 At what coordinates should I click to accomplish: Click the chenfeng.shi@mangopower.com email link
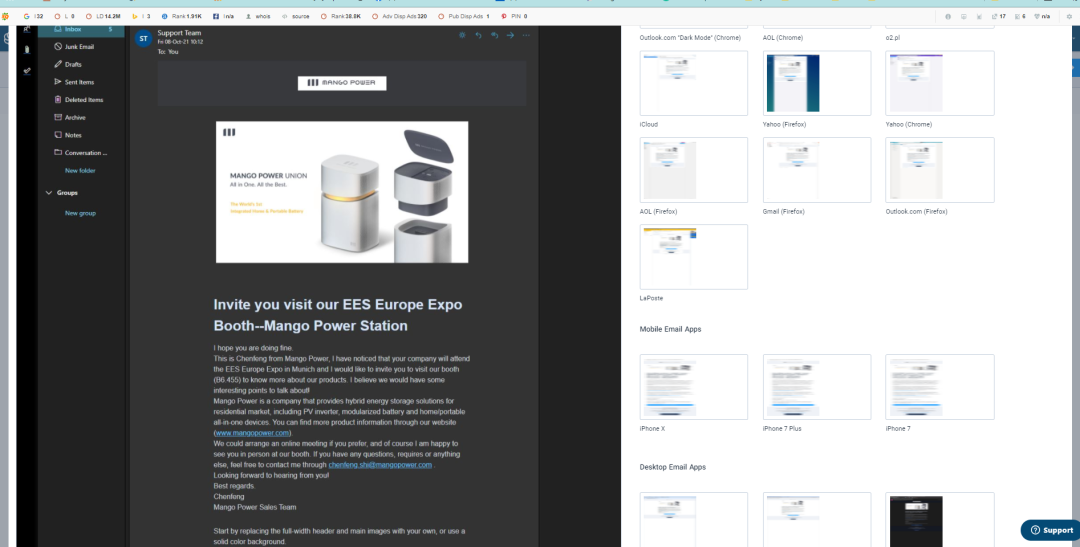click(x=380, y=465)
